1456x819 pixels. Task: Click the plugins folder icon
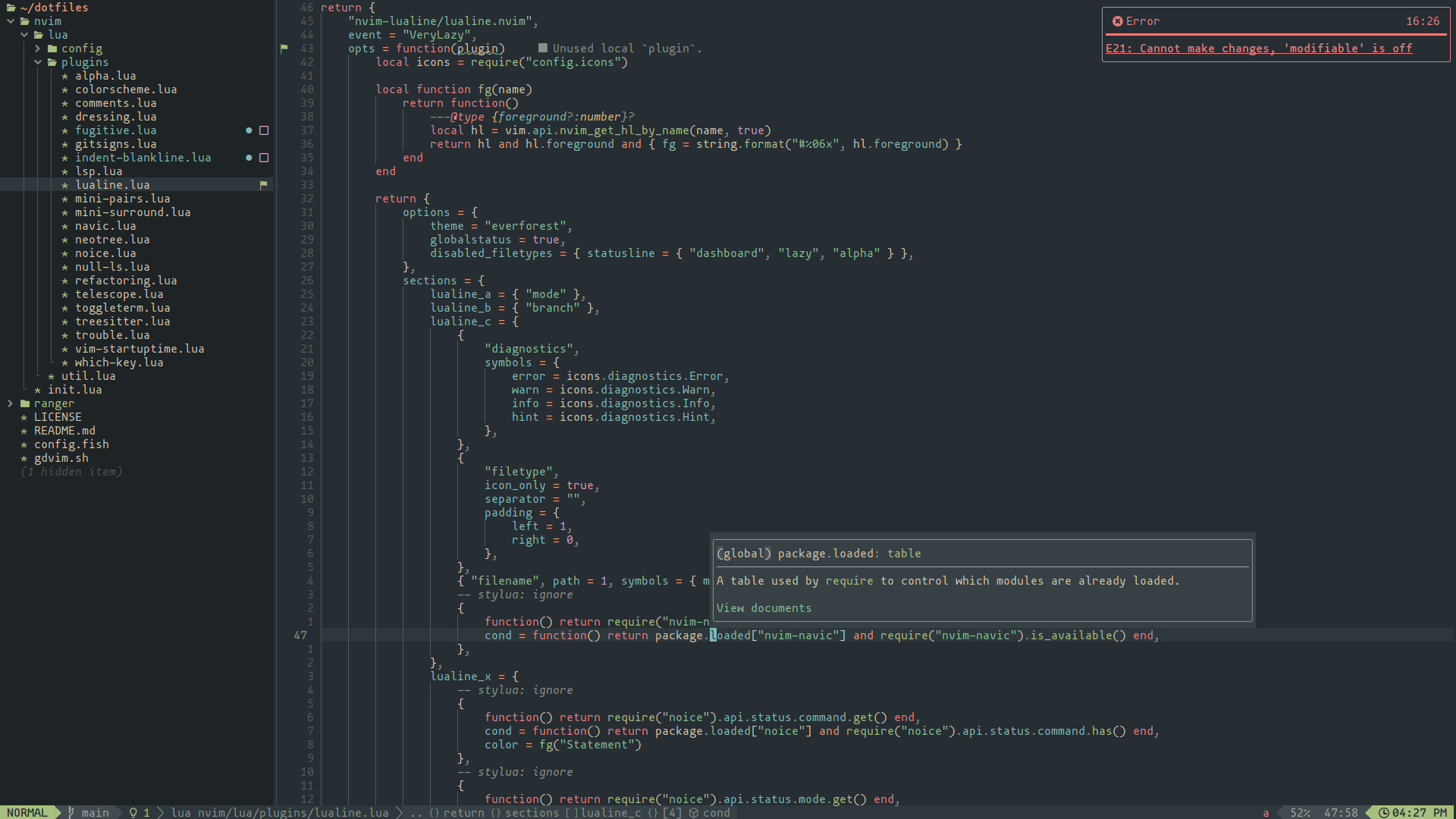coord(52,62)
